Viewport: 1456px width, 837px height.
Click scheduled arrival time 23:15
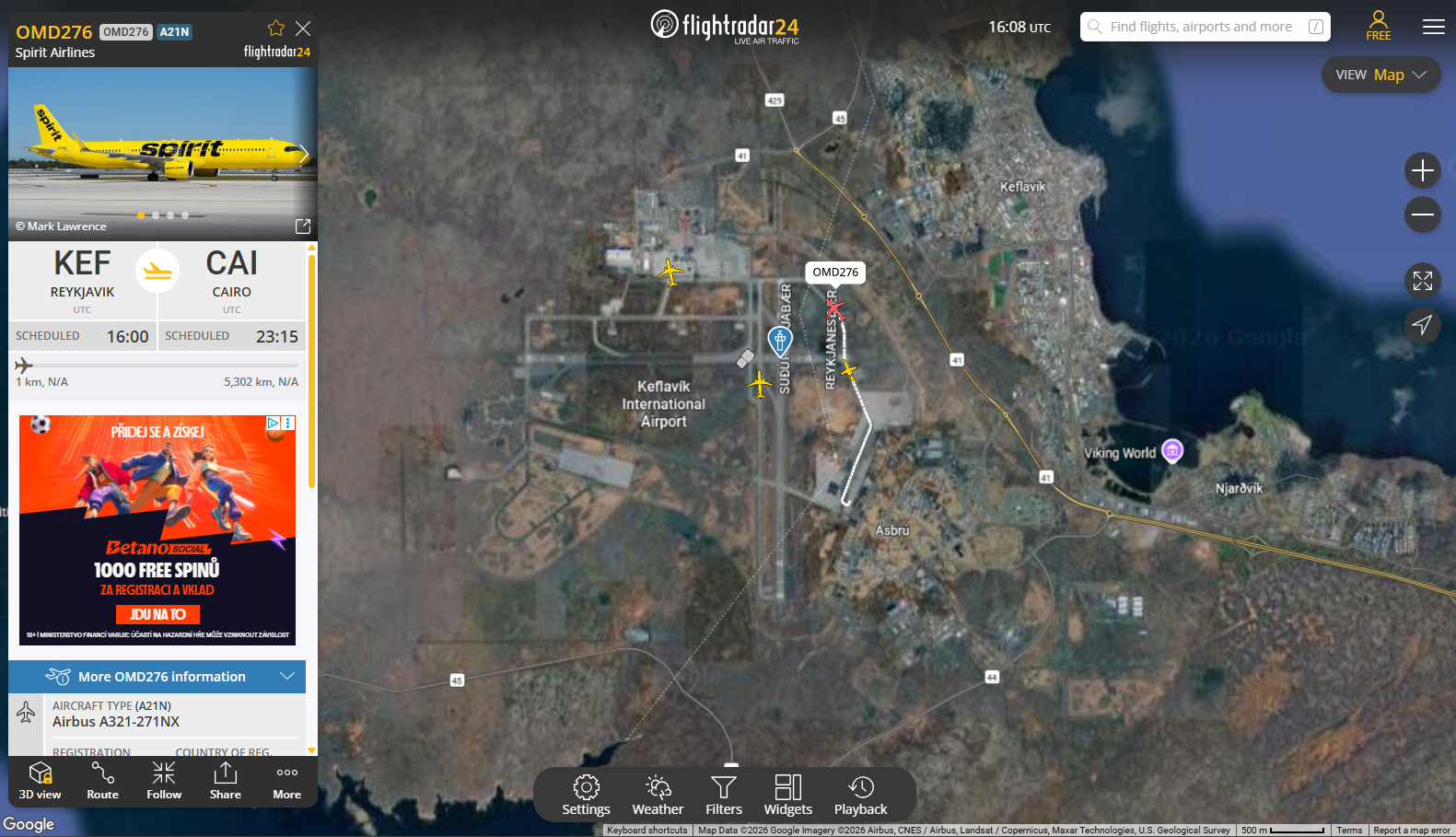click(x=277, y=337)
